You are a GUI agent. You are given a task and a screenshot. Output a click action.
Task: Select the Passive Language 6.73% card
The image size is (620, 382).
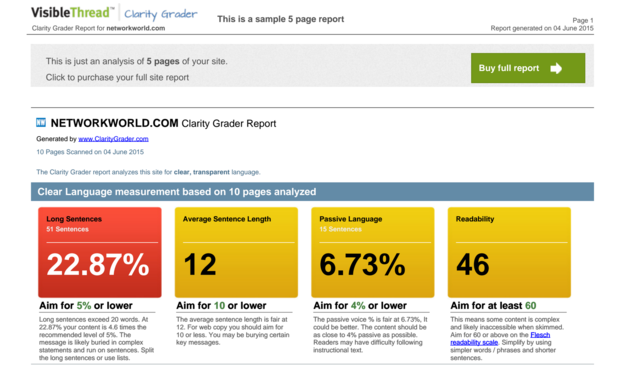(372, 252)
